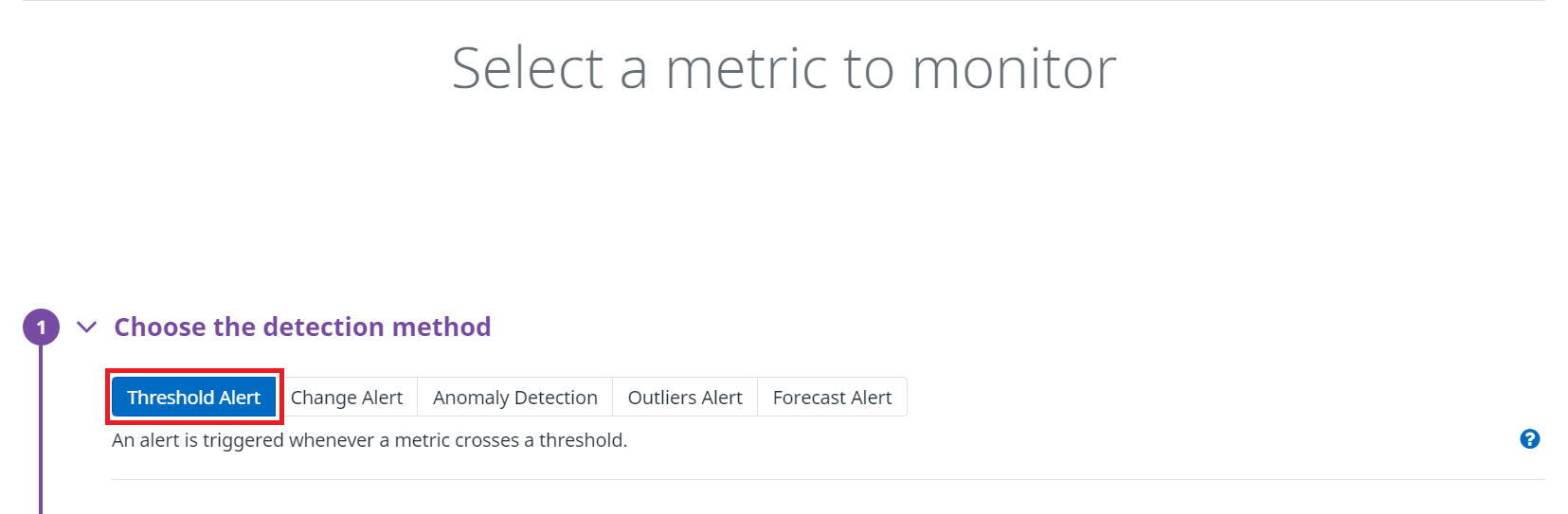Select the Threshold Alert detection method
Image resolution: width=1568 pixels, height=514 pixels.
point(193,398)
